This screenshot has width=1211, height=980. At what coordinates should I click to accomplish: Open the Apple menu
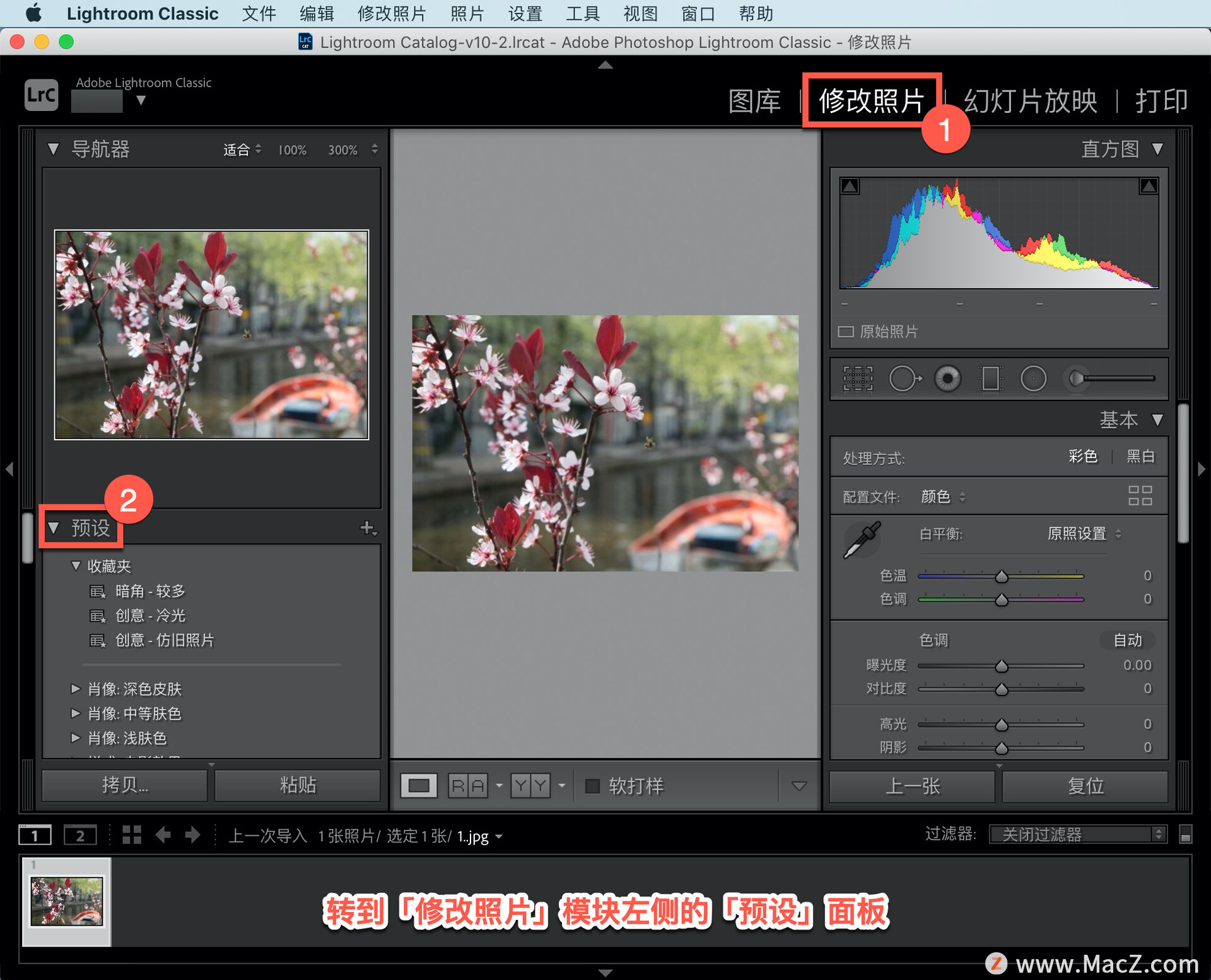tap(33, 13)
